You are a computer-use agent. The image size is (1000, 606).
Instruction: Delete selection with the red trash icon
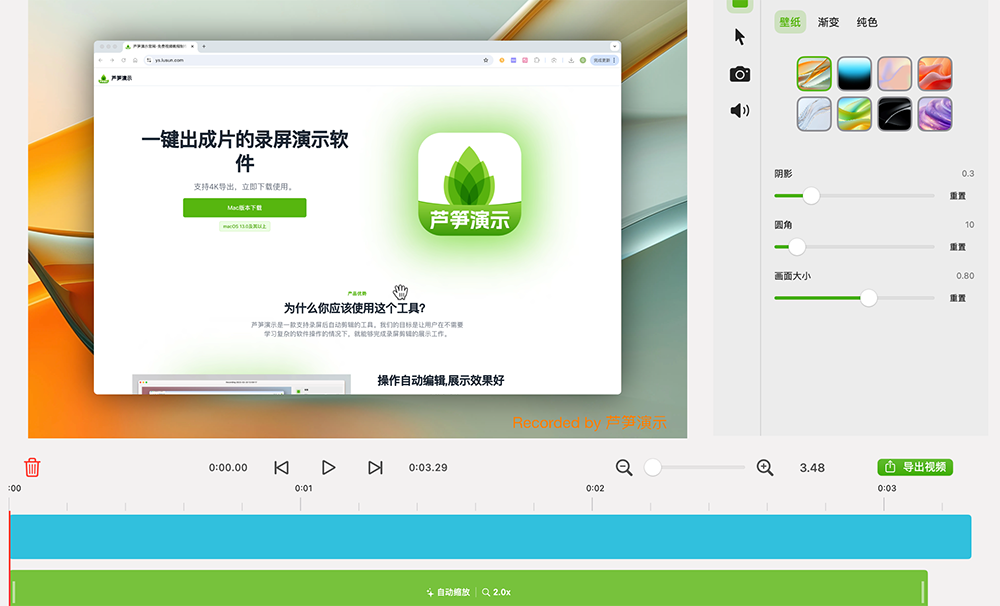[x=32, y=468]
